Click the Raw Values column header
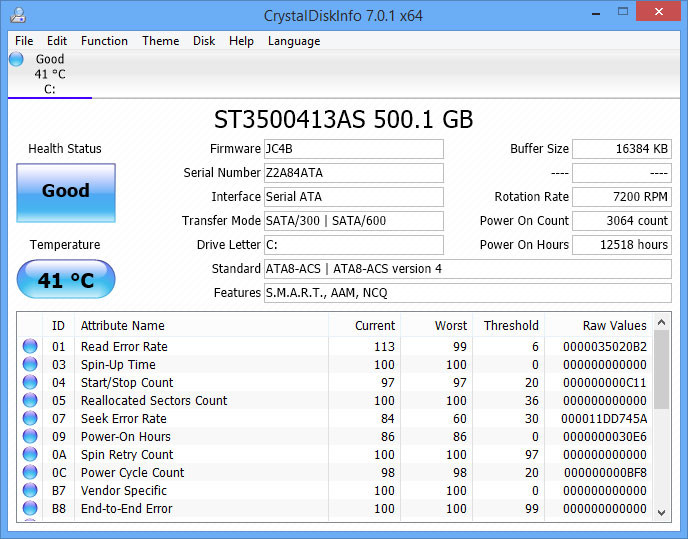The height and width of the screenshot is (539, 688). pos(599,326)
